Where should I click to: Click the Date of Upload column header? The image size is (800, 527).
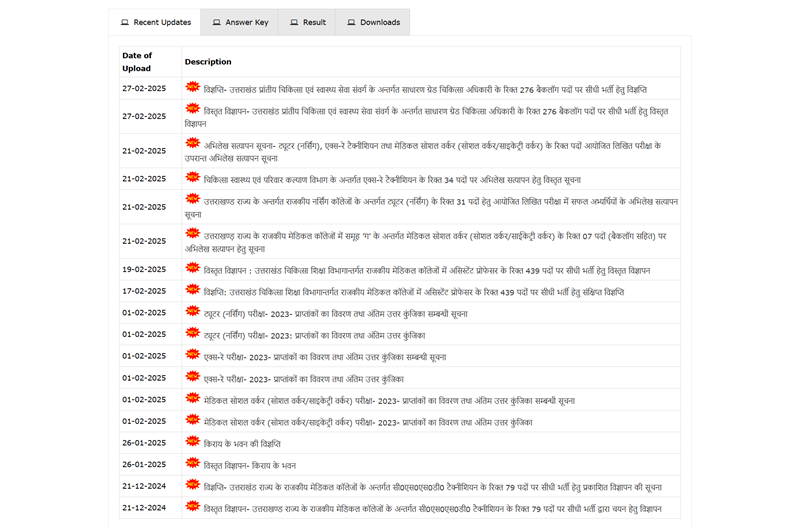tap(137, 61)
